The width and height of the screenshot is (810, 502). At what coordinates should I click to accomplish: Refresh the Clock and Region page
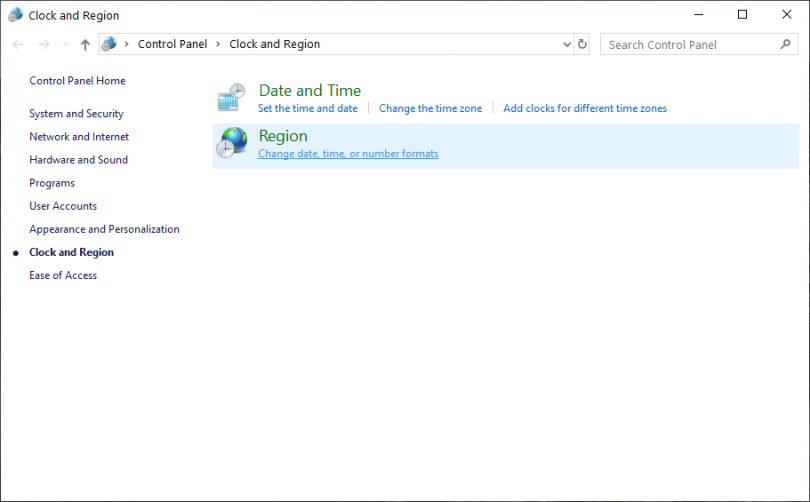click(582, 44)
